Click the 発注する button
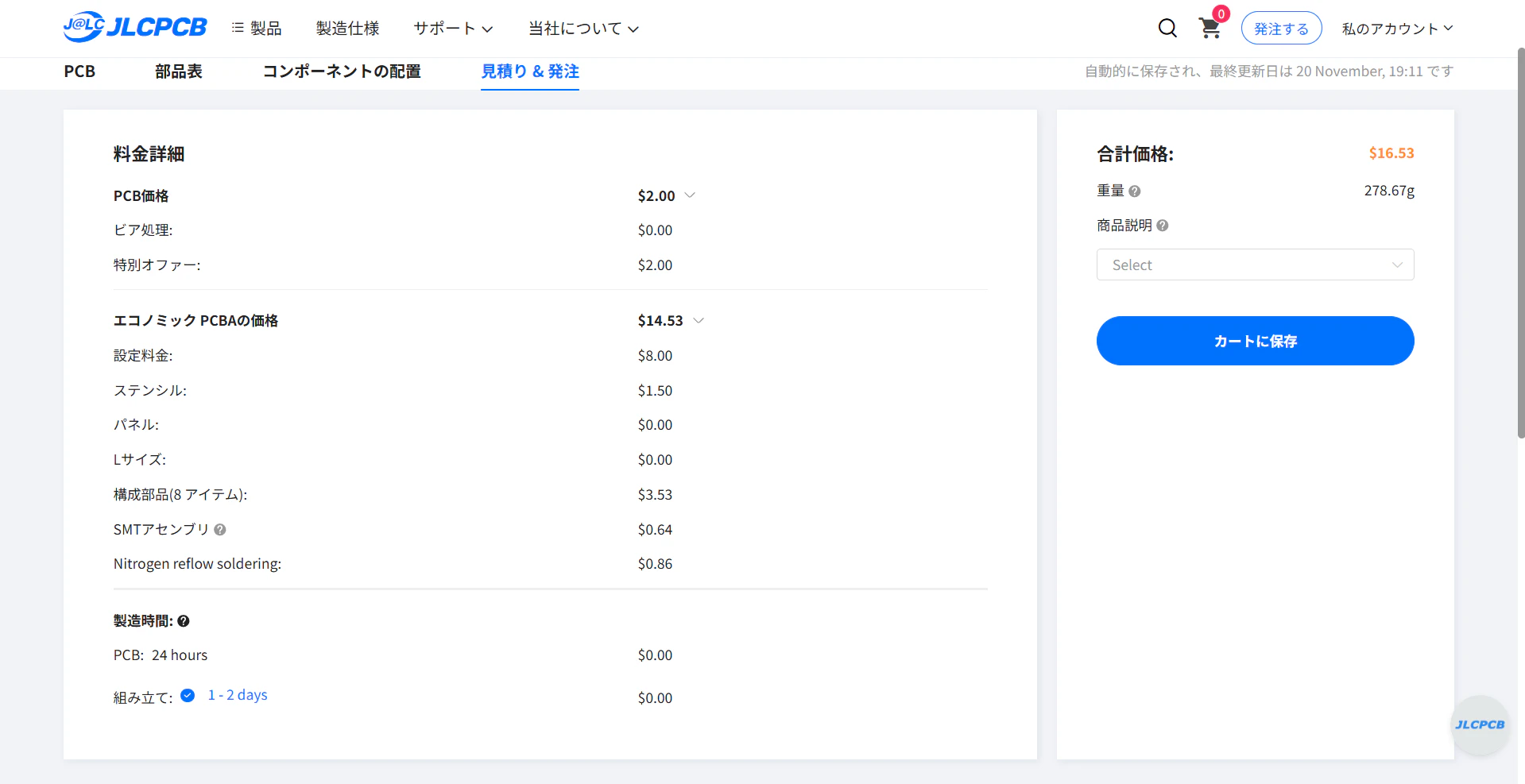 pyautogui.click(x=1281, y=29)
